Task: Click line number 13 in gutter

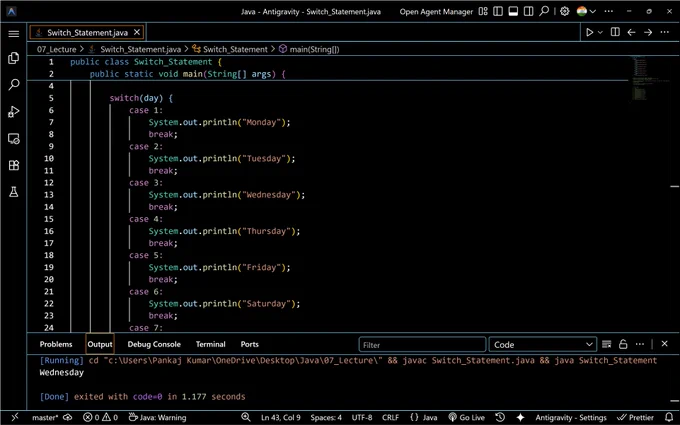Action: coord(49,195)
